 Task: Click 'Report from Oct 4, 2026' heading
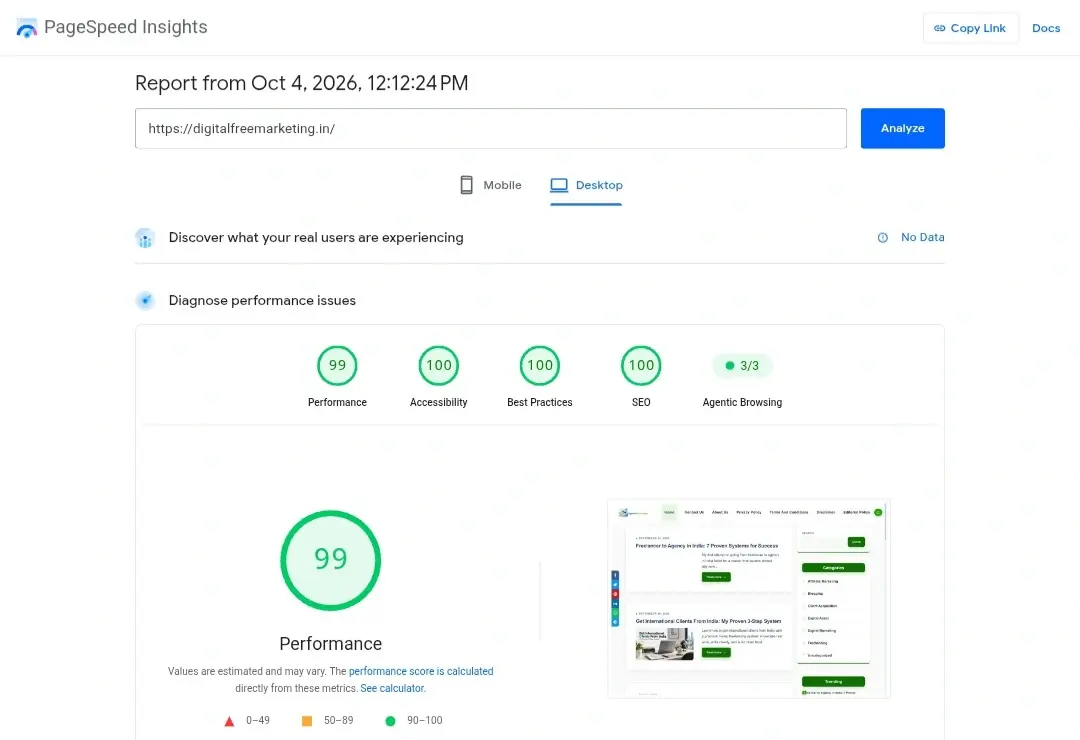point(302,83)
